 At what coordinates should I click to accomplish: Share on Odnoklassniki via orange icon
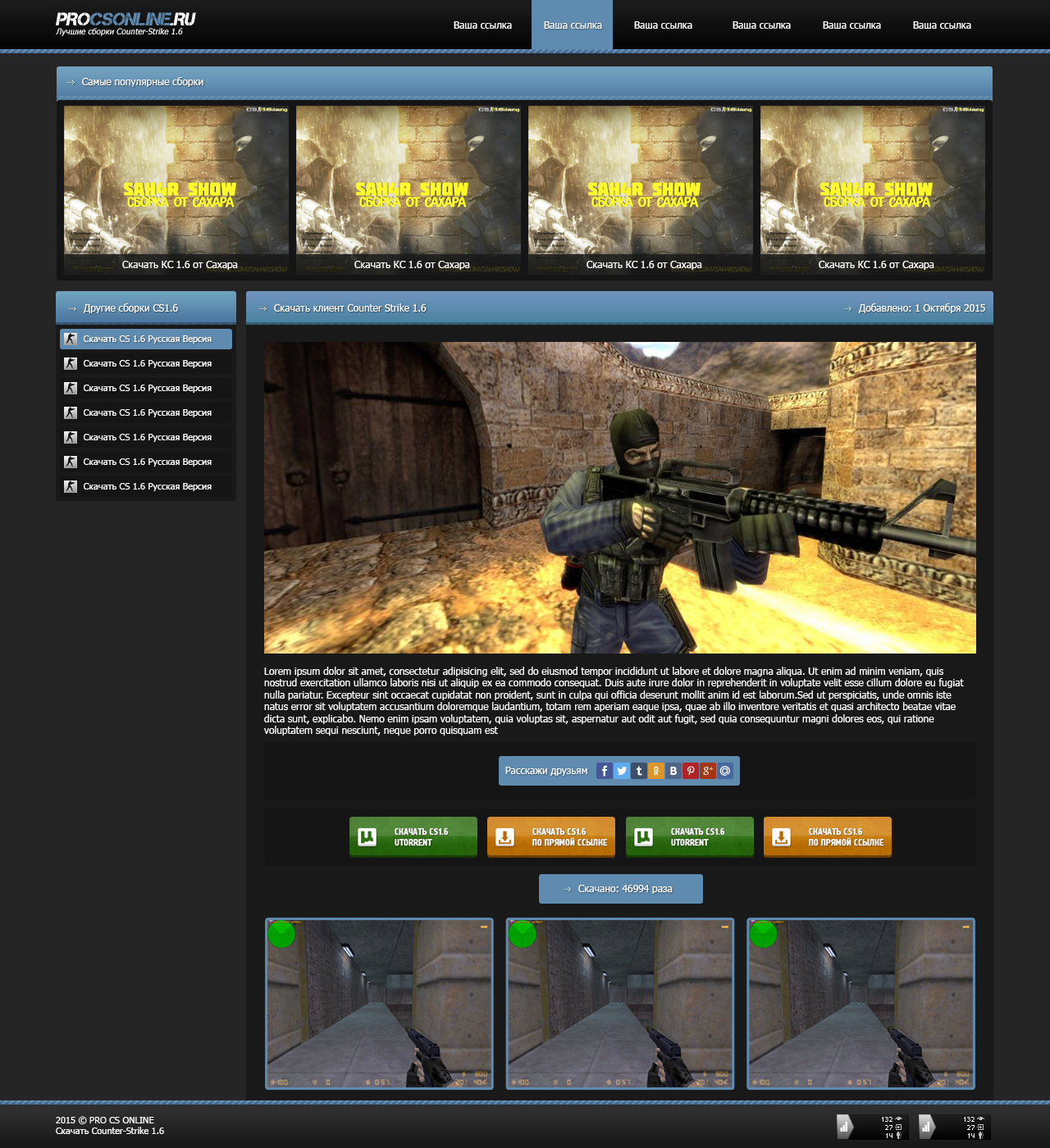pos(656,771)
